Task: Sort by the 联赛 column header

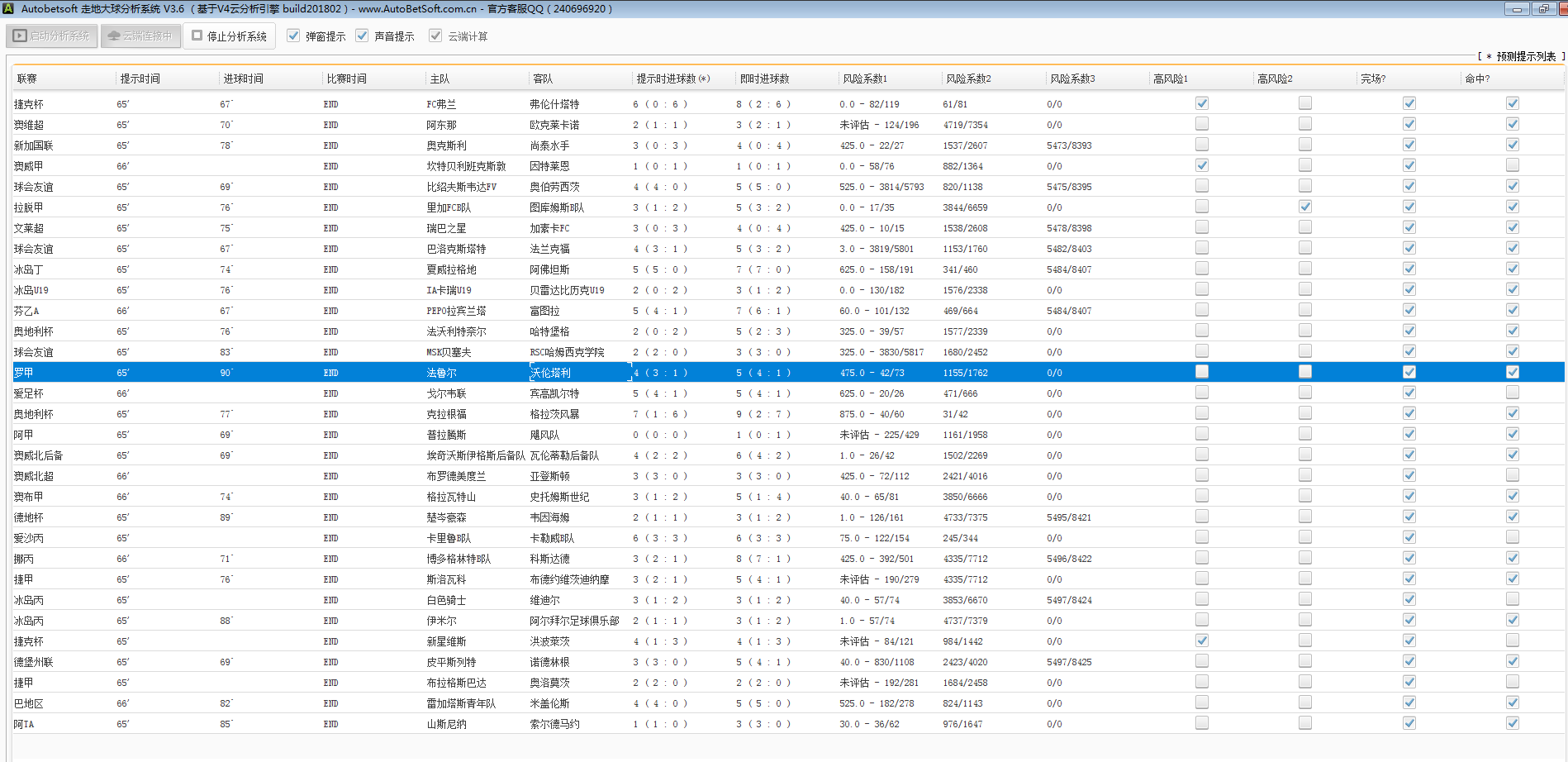Action: tap(27, 79)
